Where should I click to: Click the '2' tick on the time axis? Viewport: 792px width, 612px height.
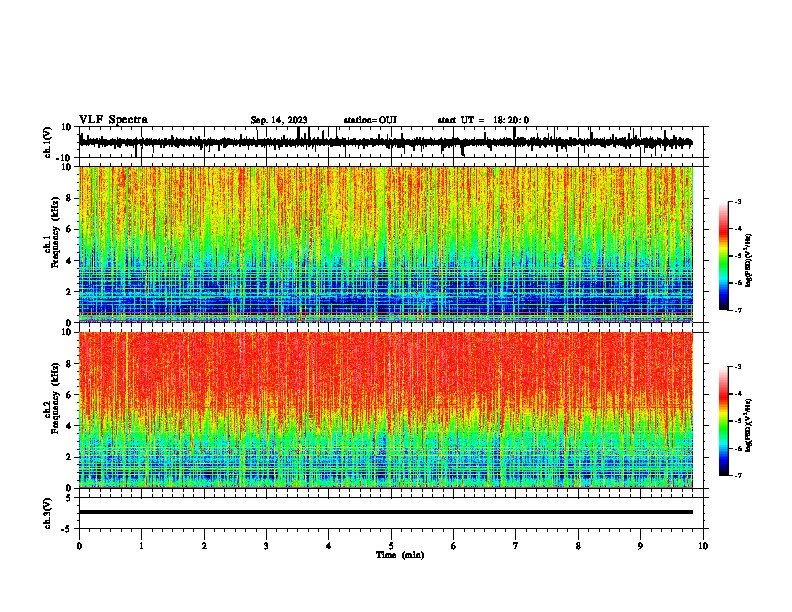(x=204, y=546)
